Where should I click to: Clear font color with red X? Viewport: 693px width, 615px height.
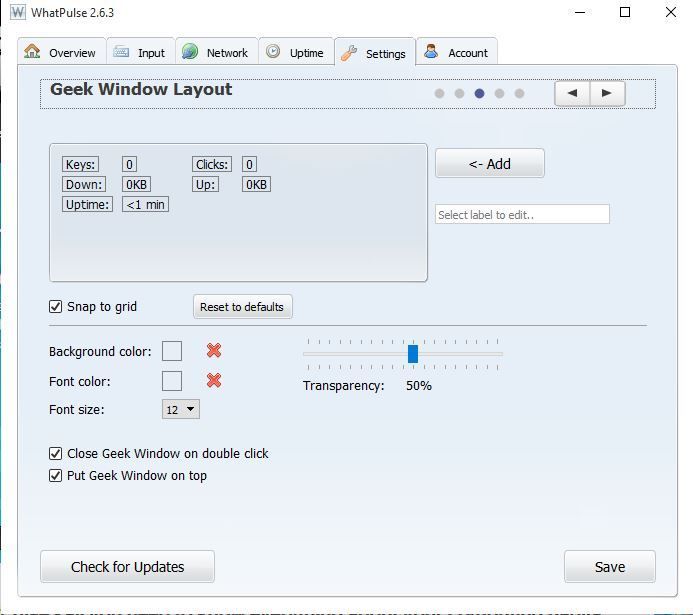pyautogui.click(x=214, y=380)
